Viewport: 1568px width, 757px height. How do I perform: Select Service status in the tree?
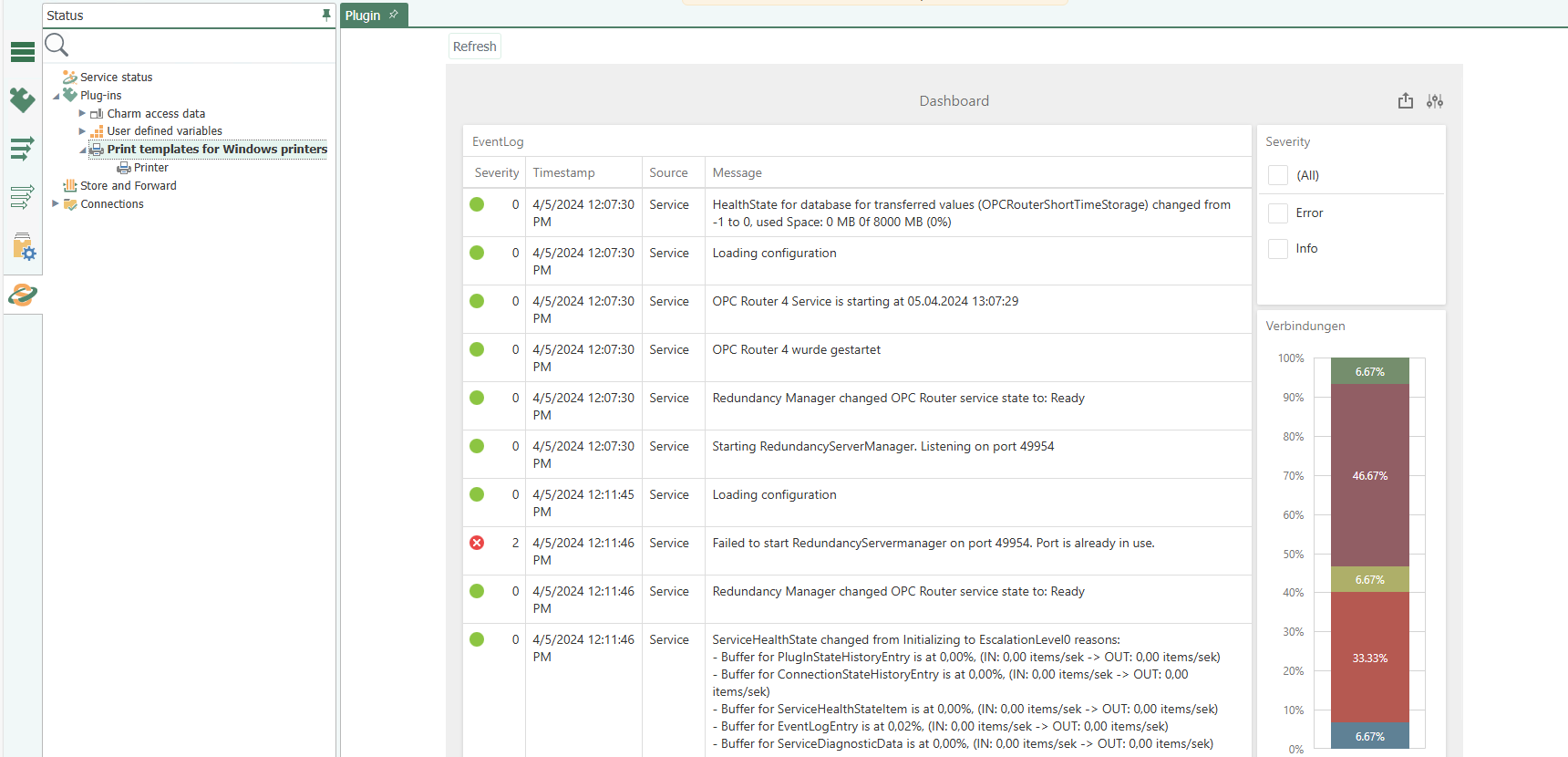117,78
